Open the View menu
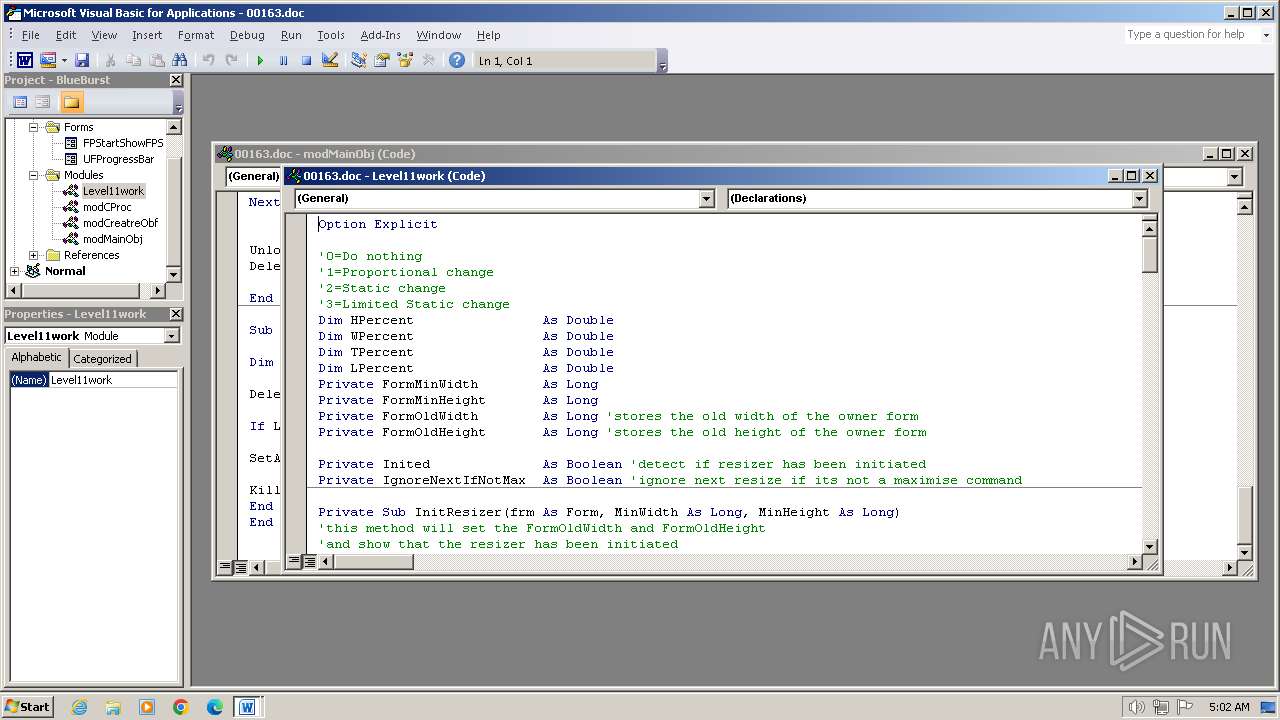Viewport: 1280px width, 720px height. coord(104,35)
